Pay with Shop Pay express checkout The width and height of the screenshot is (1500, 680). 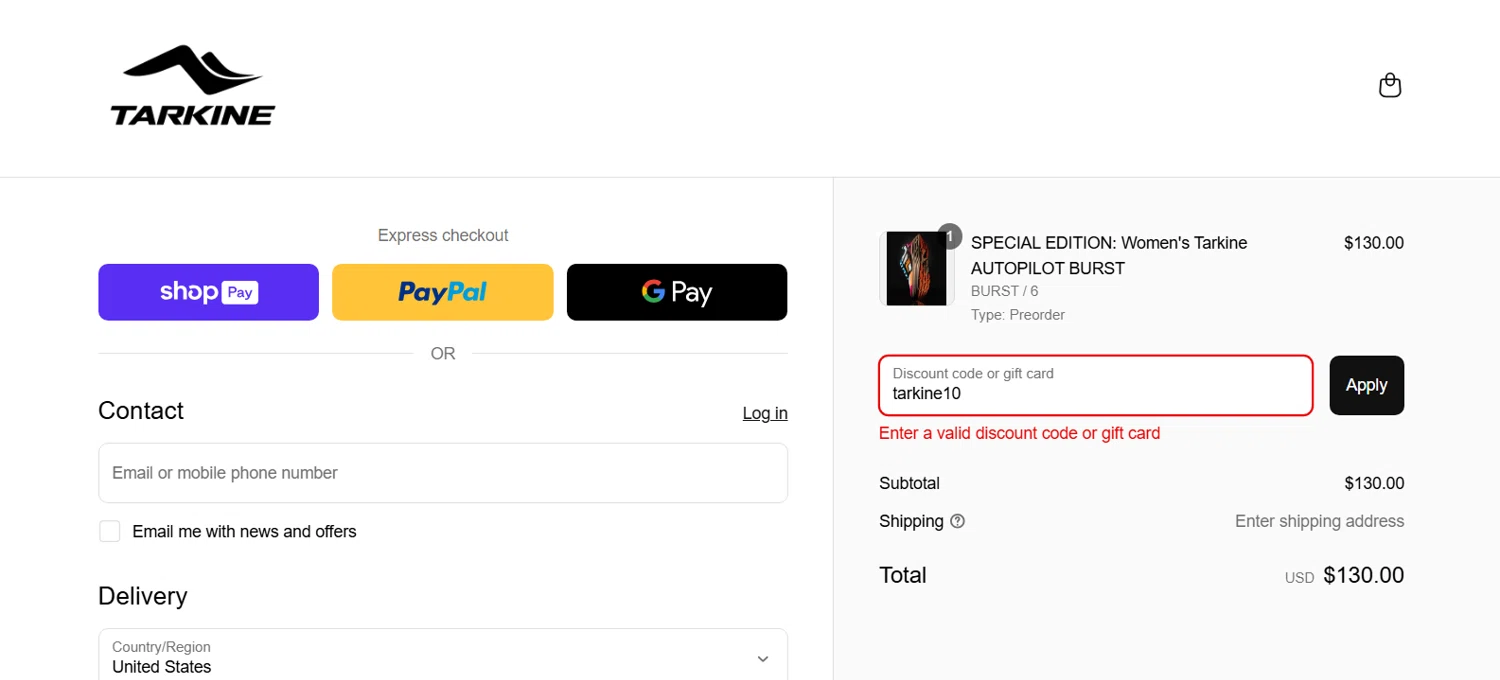click(208, 292)
